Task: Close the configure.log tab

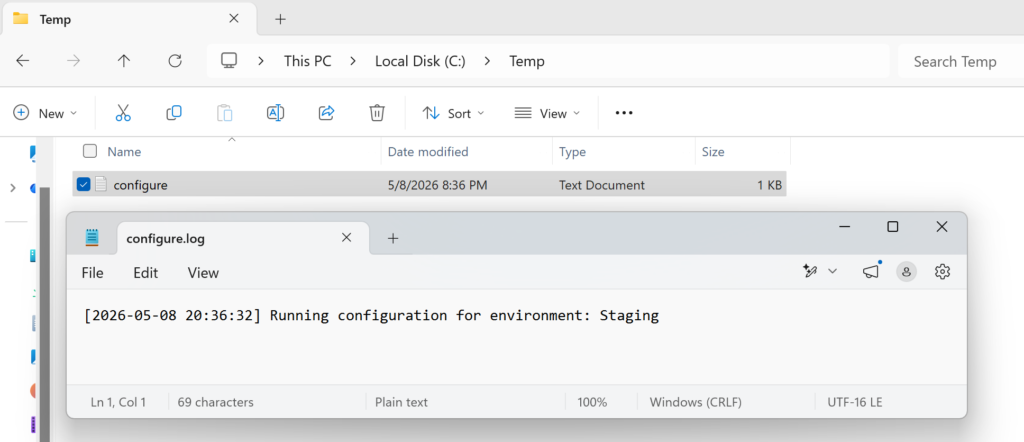Action: 347,238
